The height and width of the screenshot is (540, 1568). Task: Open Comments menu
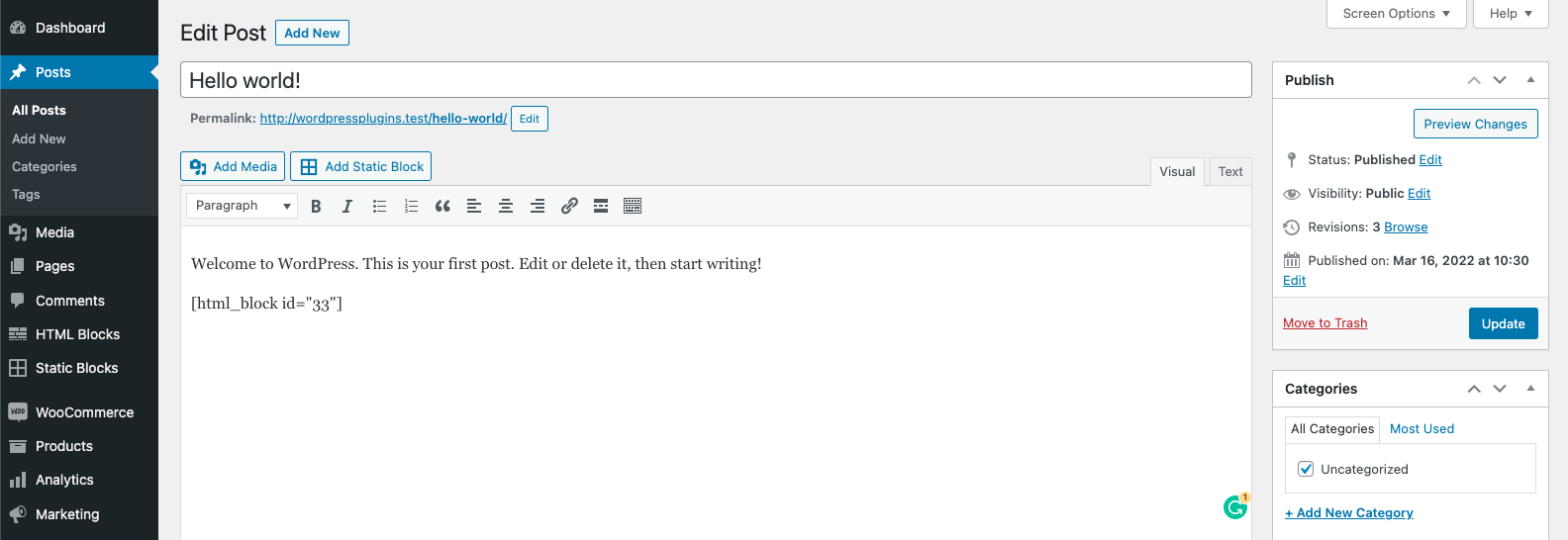click(79, 301)
